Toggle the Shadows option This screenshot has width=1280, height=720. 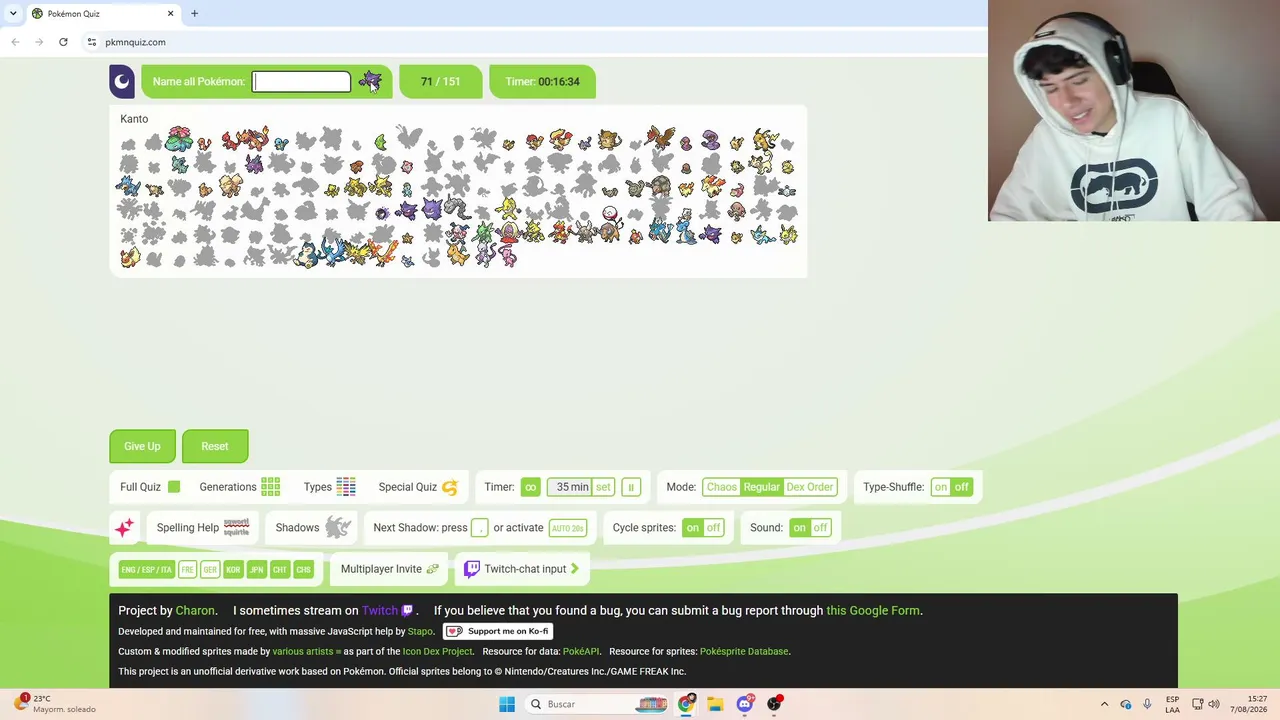314,528
